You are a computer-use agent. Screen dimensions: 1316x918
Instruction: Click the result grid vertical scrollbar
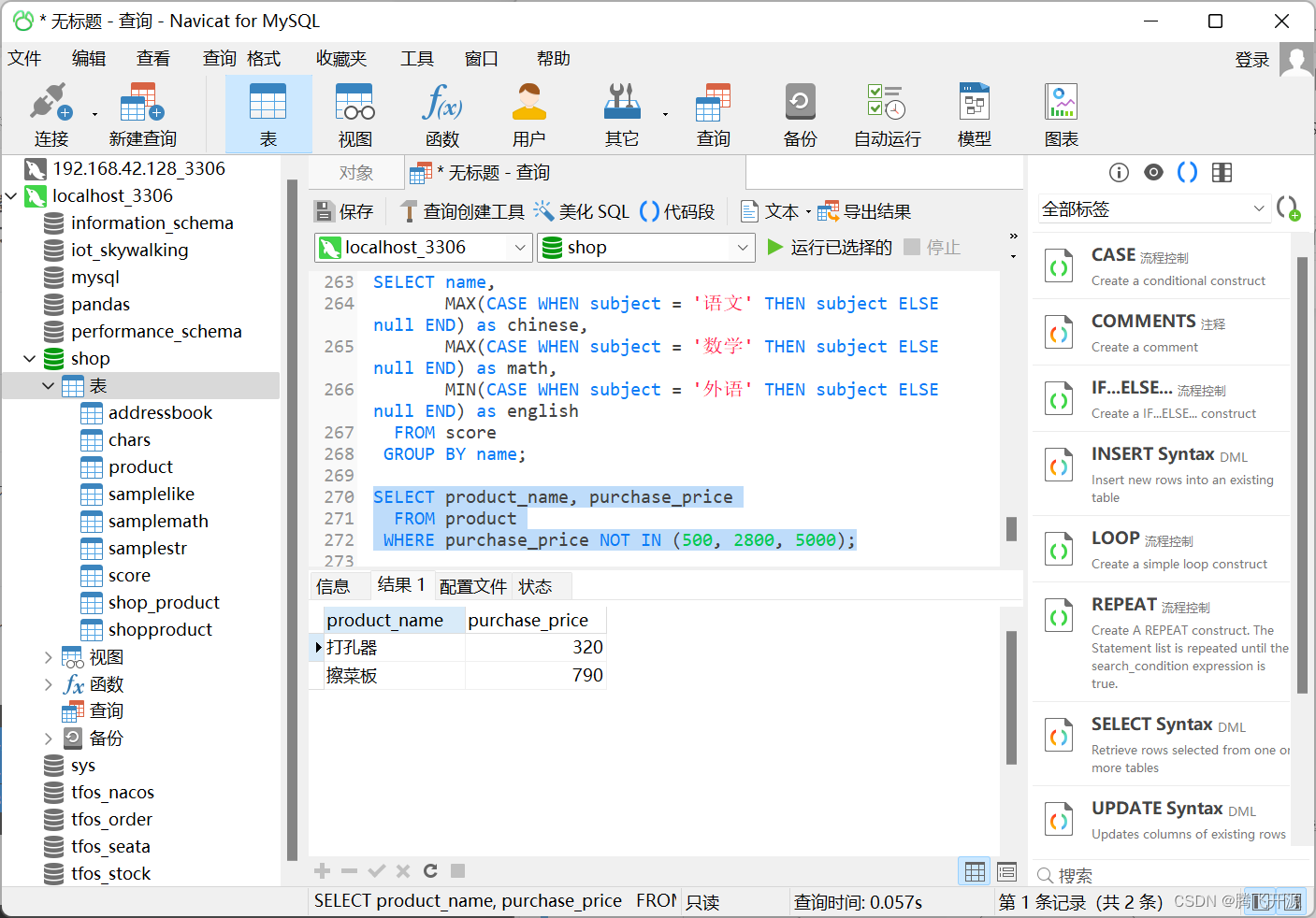[1011, 697]
